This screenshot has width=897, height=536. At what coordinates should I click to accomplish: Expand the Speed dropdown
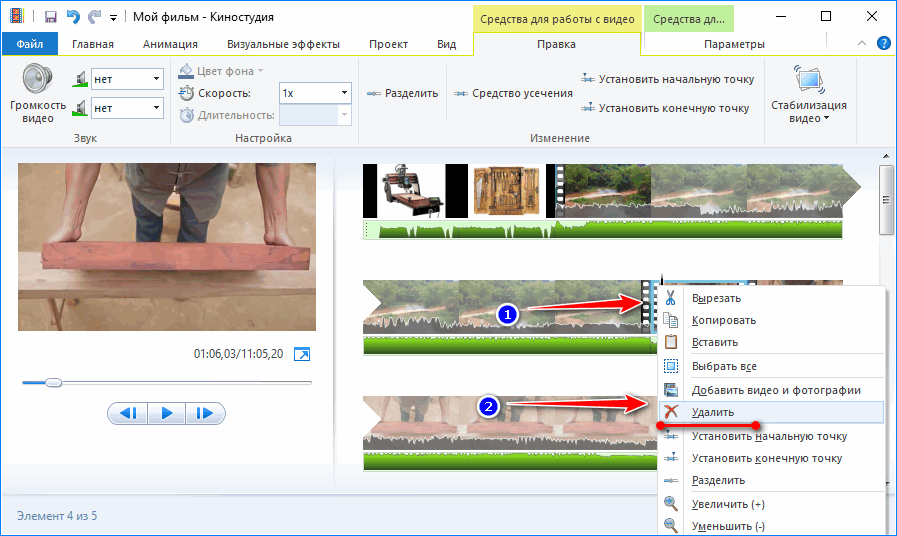pyautogui.click(x=344, y=92)
